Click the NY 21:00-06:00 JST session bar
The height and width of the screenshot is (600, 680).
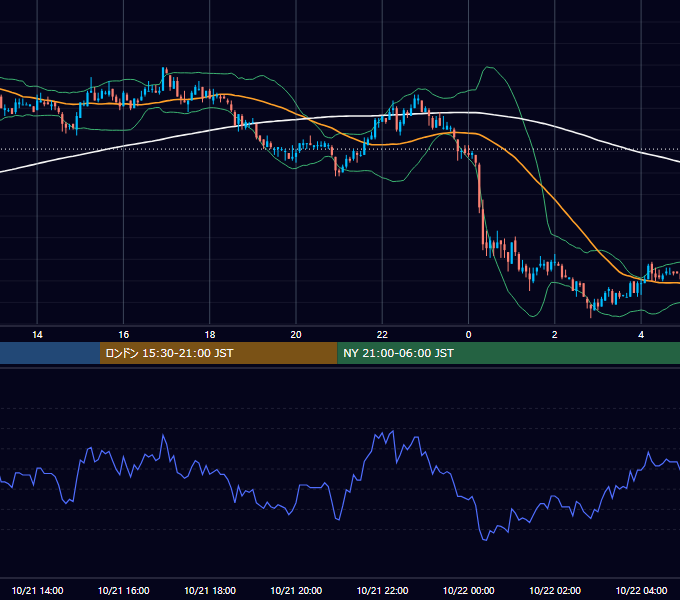[509, 353]
